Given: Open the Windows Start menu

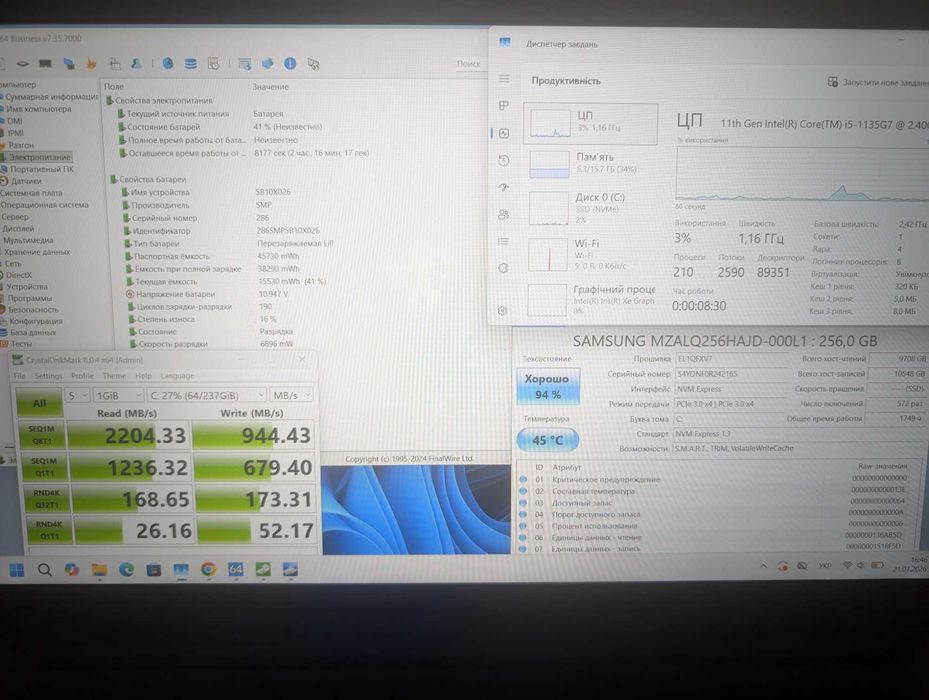Looking at the screenshot, I should [17, 570].
